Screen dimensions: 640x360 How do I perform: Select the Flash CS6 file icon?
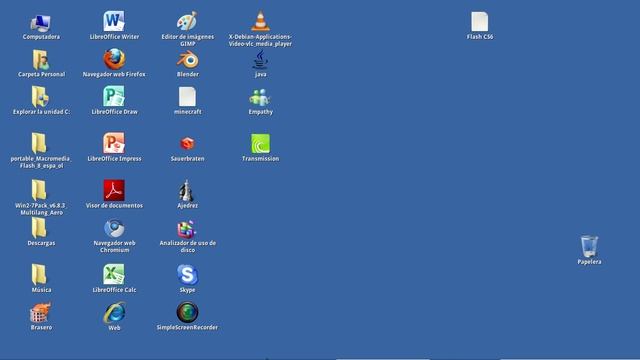(480, 21)
